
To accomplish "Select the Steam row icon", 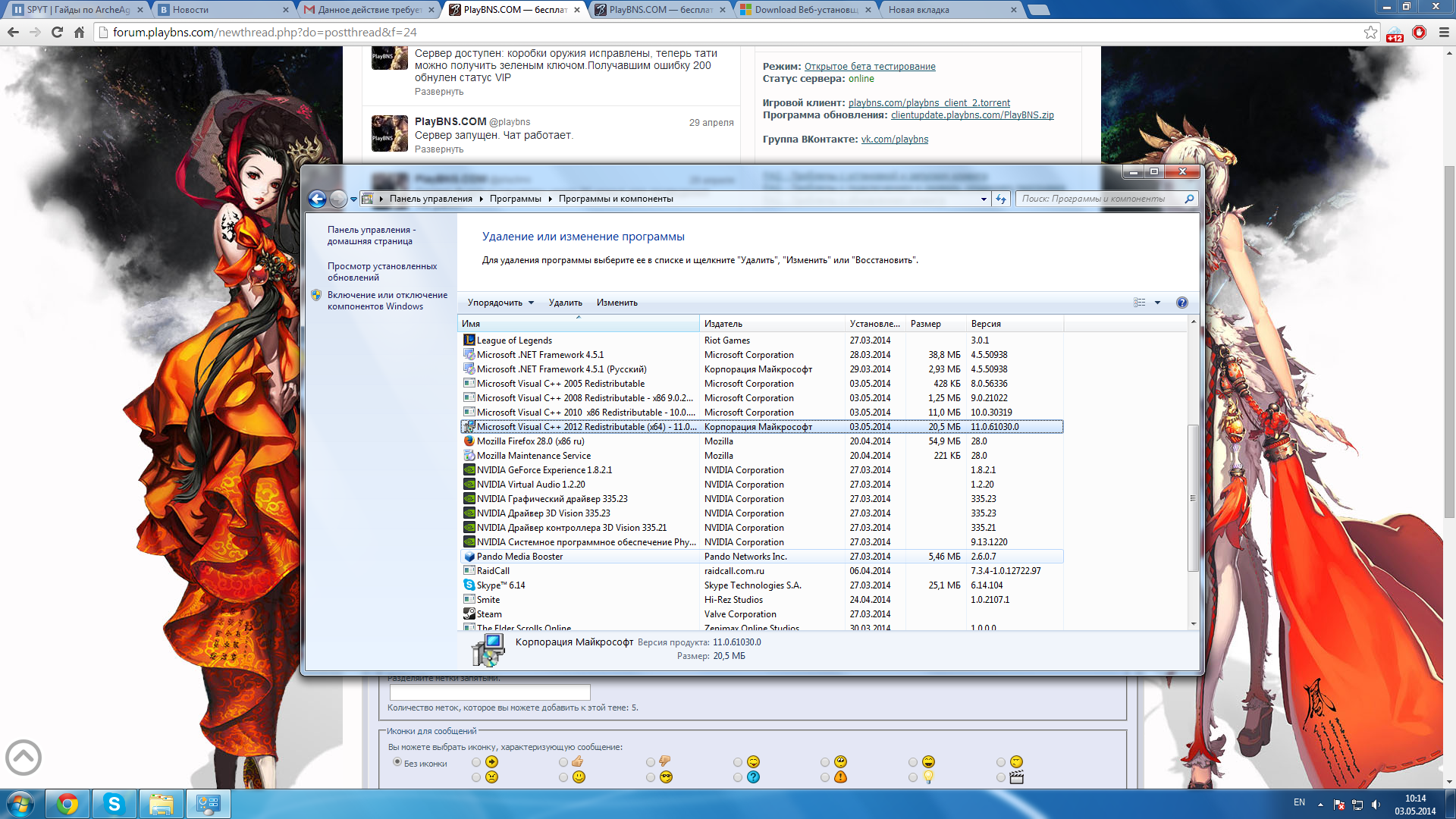I will [469, 613].
